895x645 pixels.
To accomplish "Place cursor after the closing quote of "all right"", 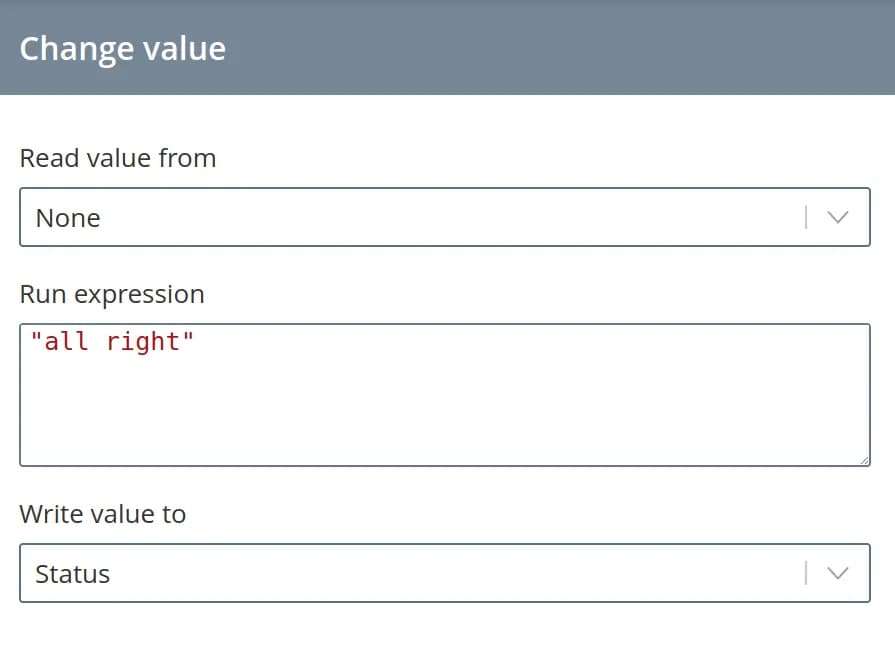I will [195, 342].
